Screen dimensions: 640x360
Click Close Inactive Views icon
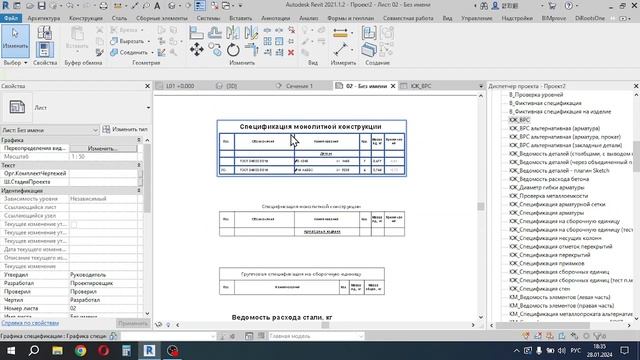point(214,6)
